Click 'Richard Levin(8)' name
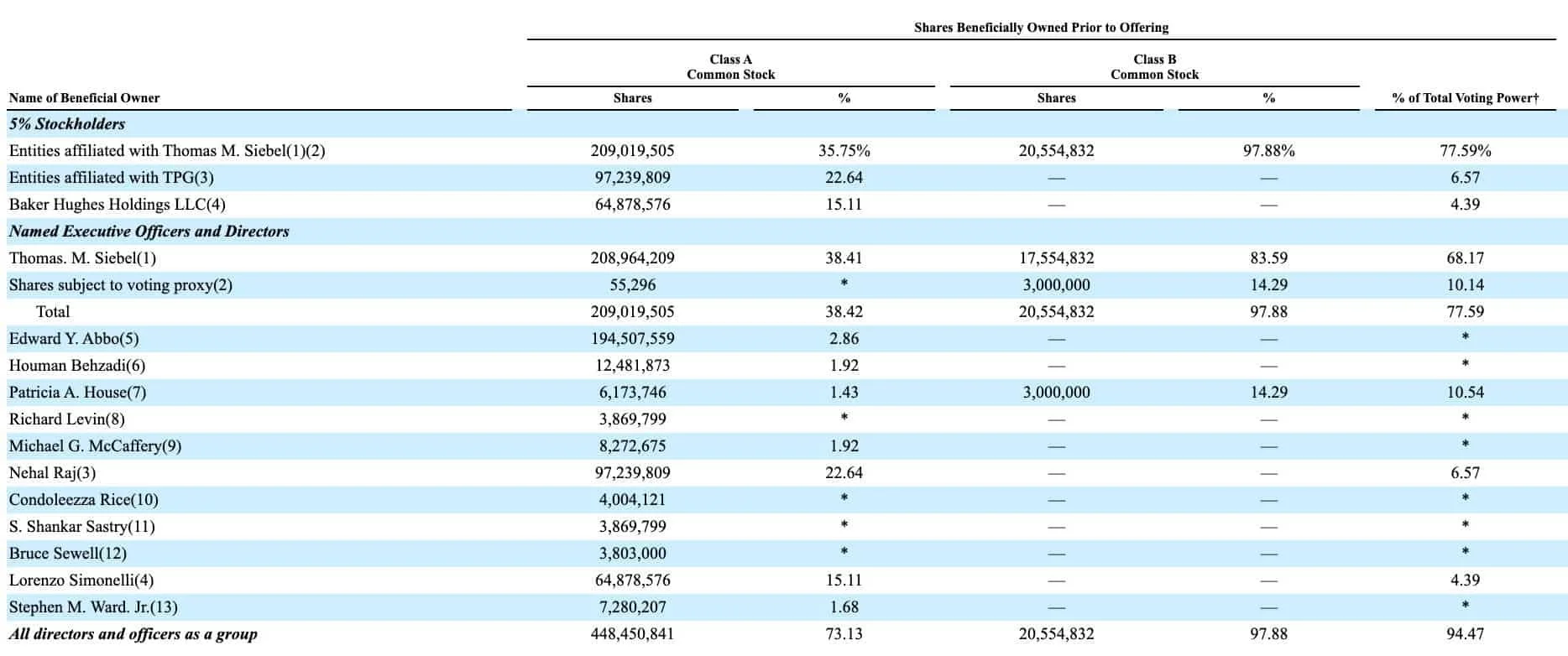Screen dimensions: 1568x656 (67, 419)
